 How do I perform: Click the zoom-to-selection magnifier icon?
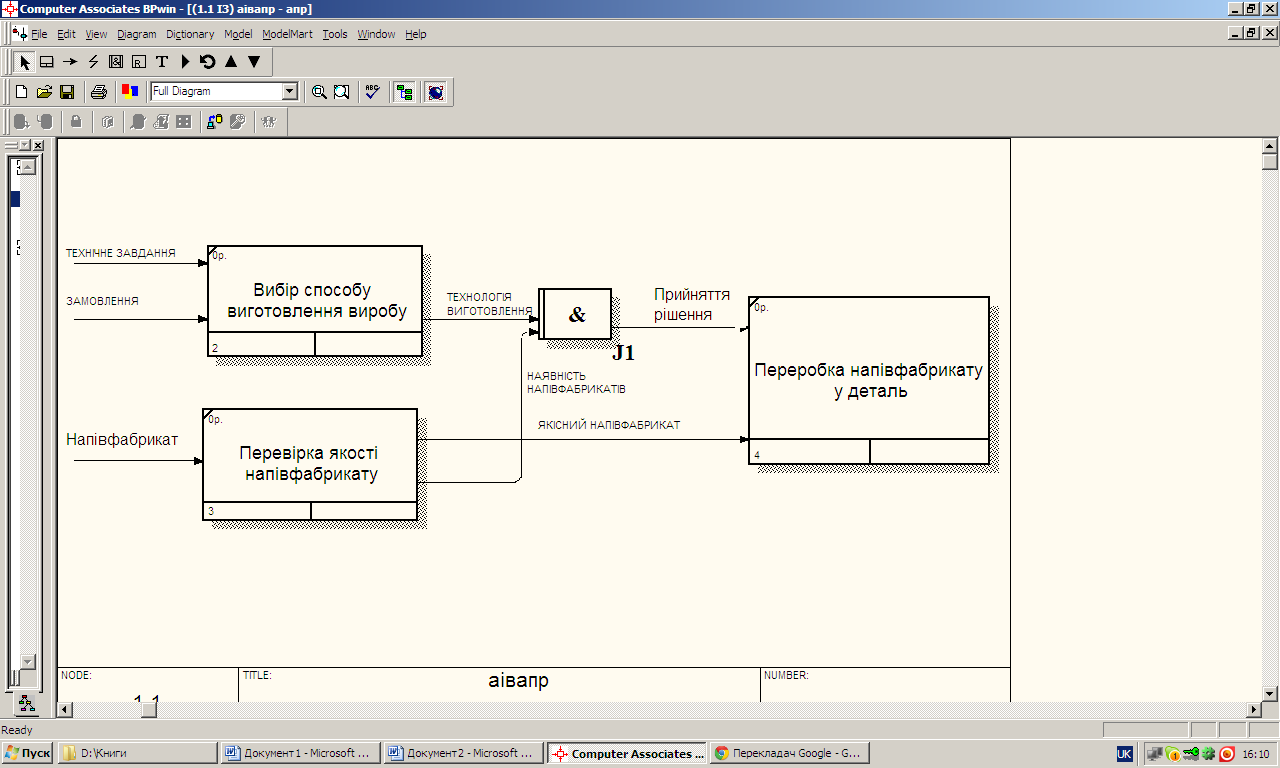click(x=342, y=92)
